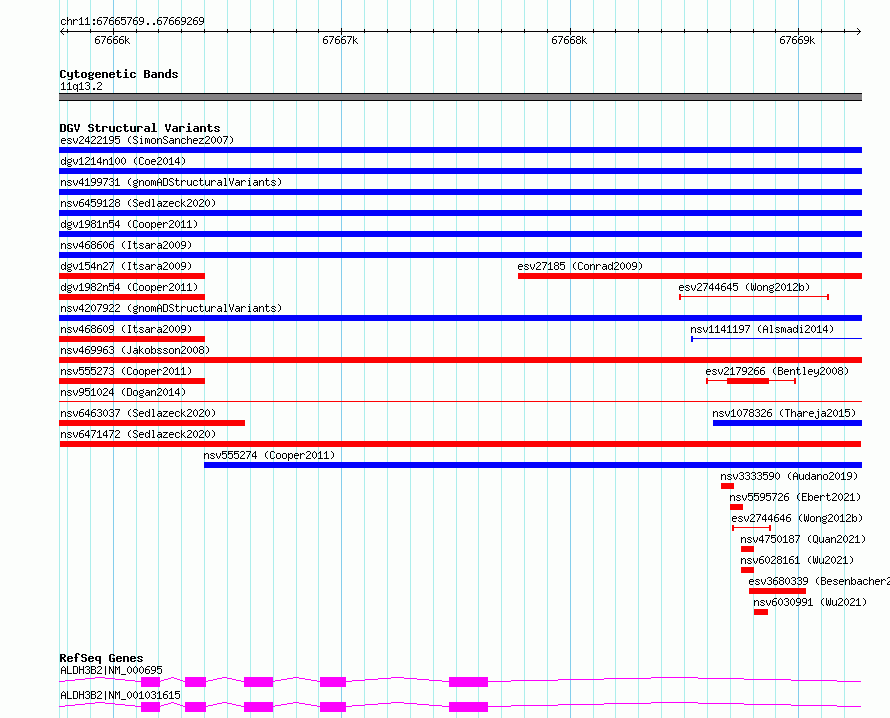Open dgv1981n54 (Cooper2011) variant label
Screen dimensions: 890x718
[129, 224]
